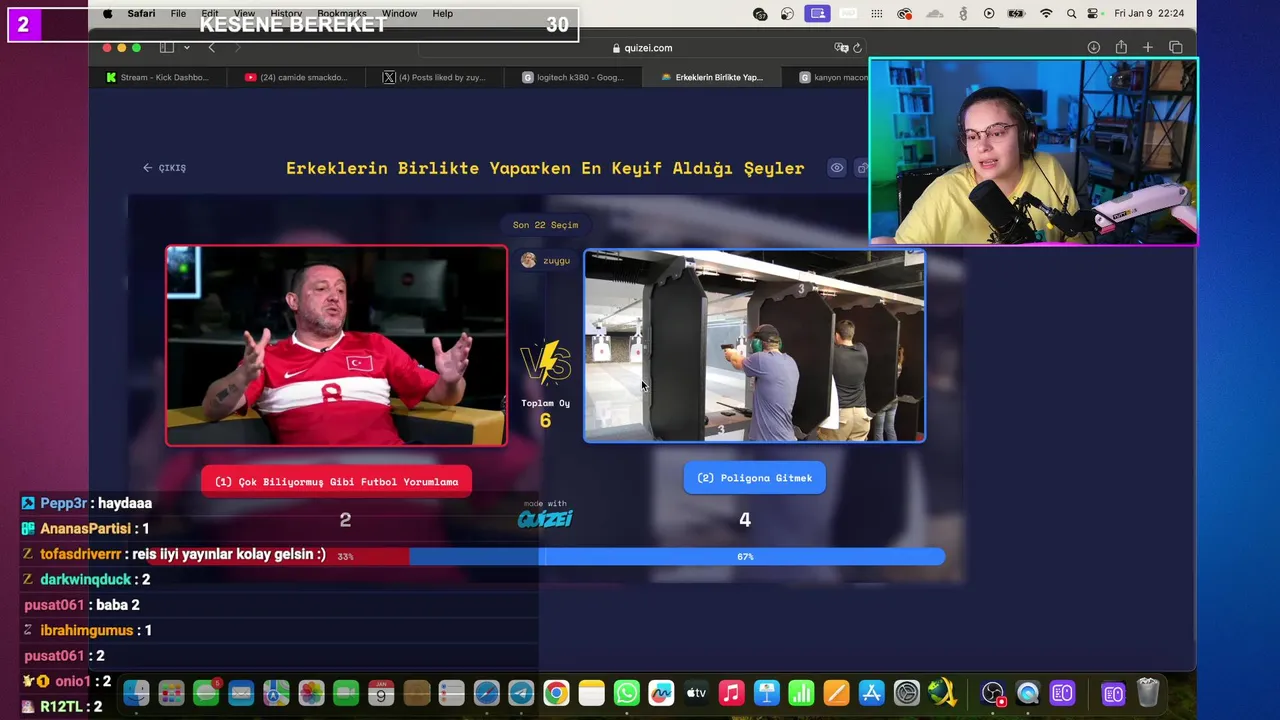
Task: Click 'Son 22 Seçim' label
Action: click(x=545, y=225)
